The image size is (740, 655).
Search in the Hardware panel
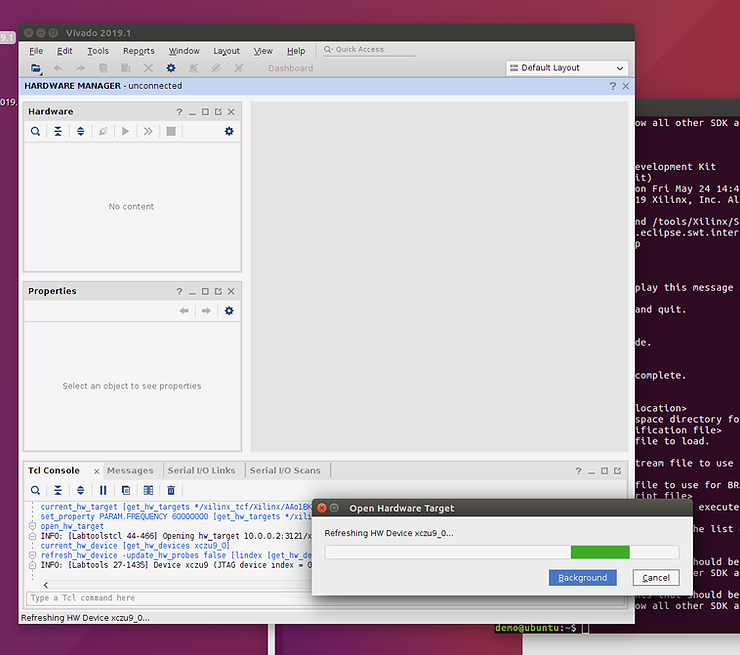[x=35, y=131]
